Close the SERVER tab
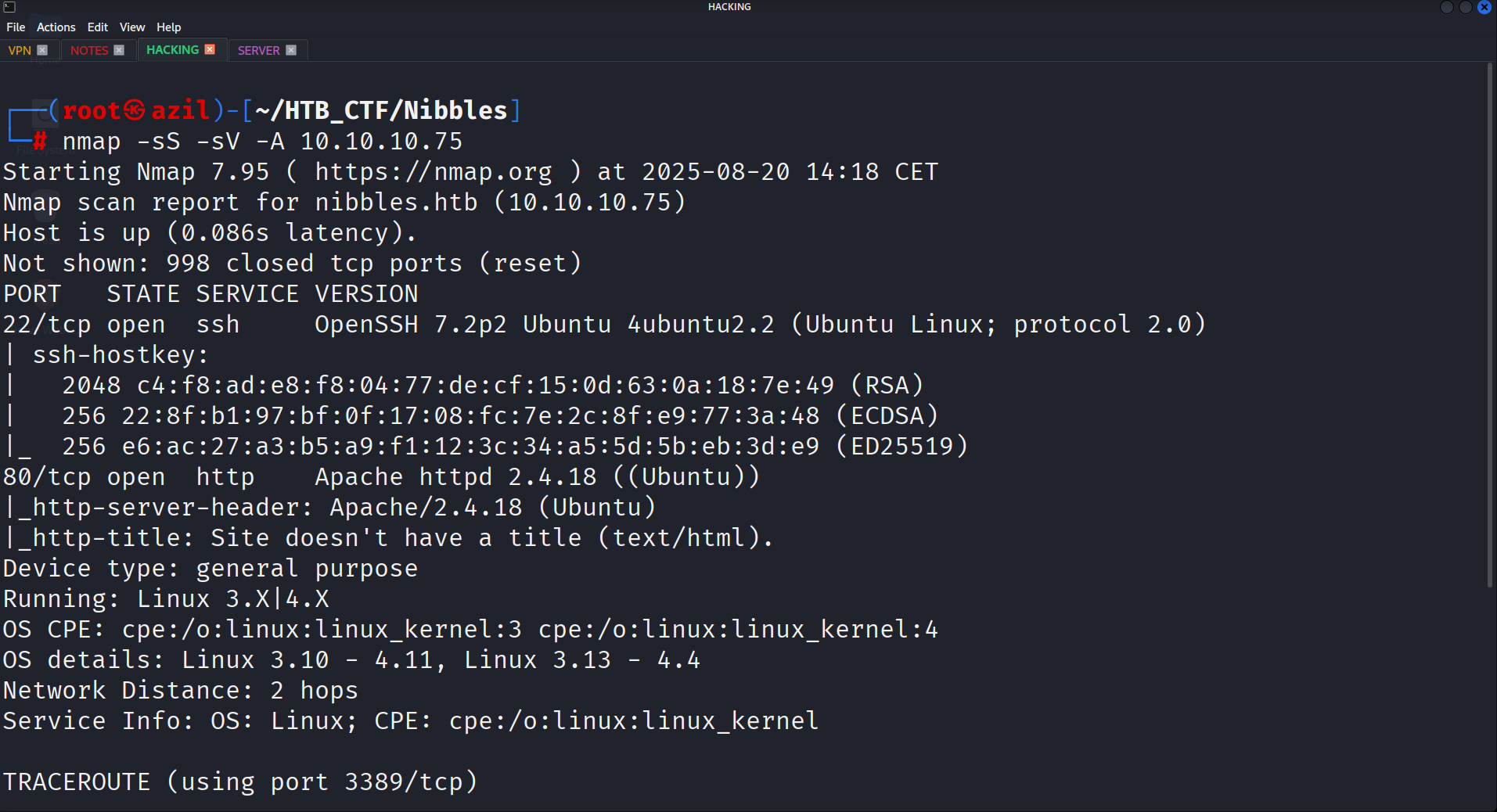The height and width of the screenshot is (812, 1497). click(291, 50)
